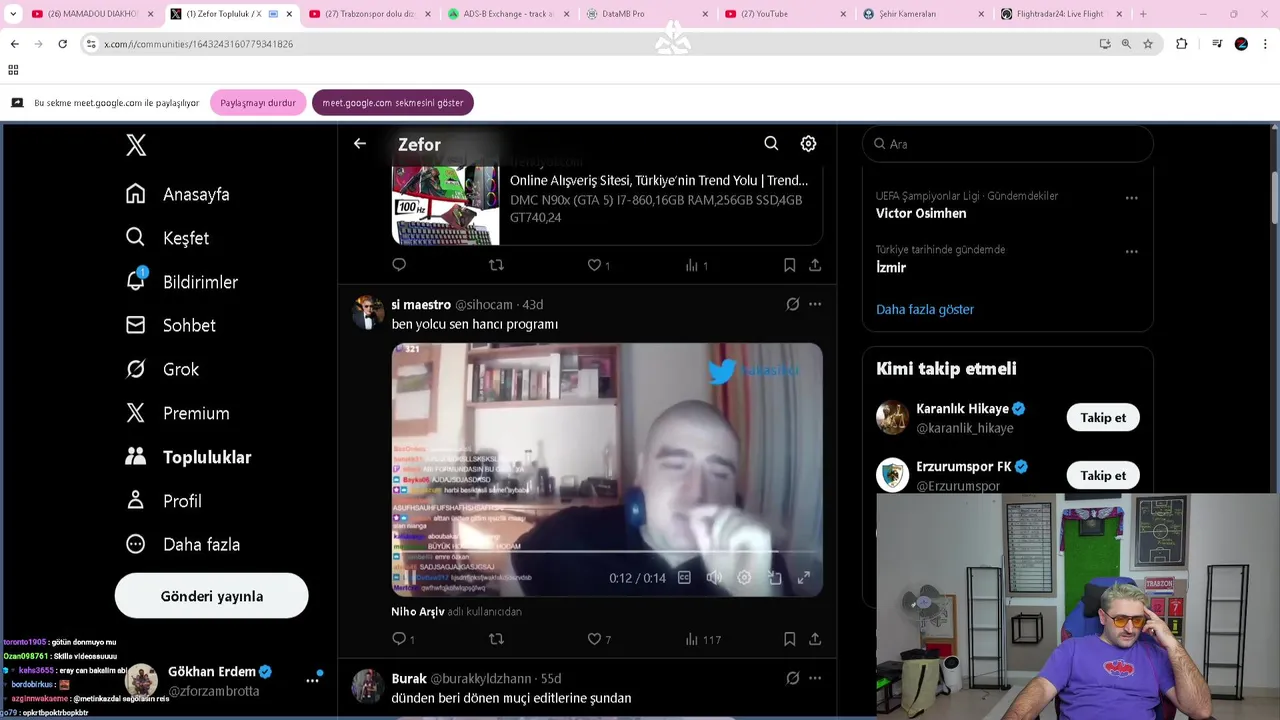The height and width of the screenshot is (720, 1280).
Task: Open Chrome apps grid icon
Action: 13,70
